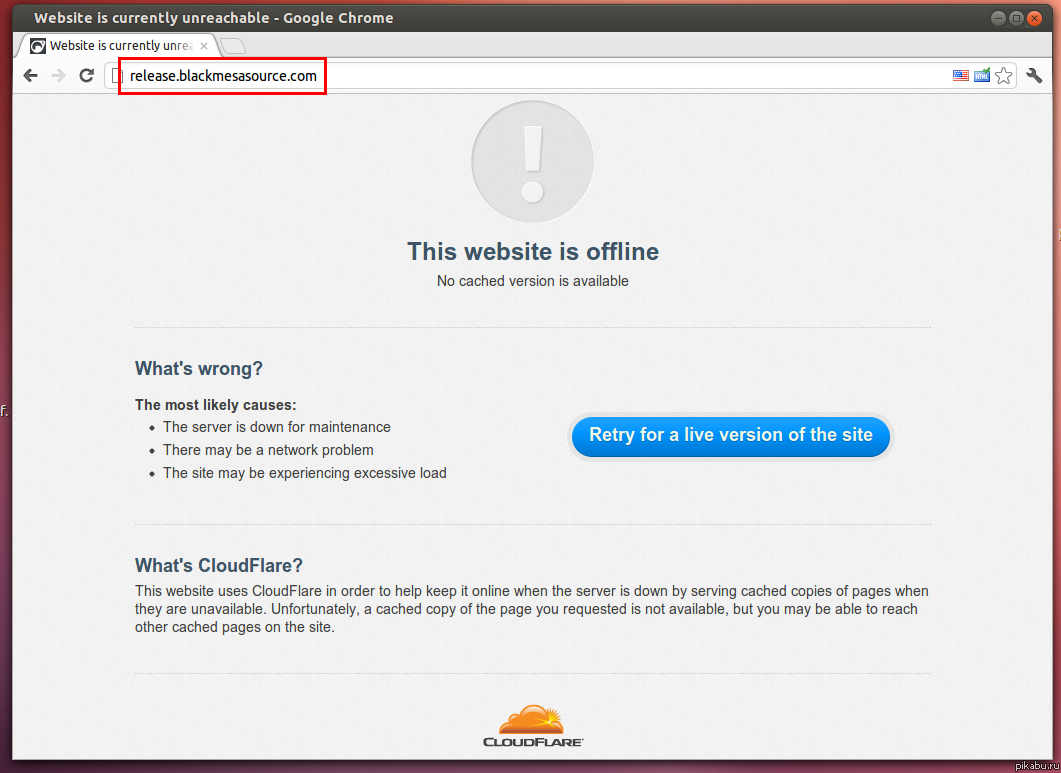Click the window title bar text

click(214, 18)
